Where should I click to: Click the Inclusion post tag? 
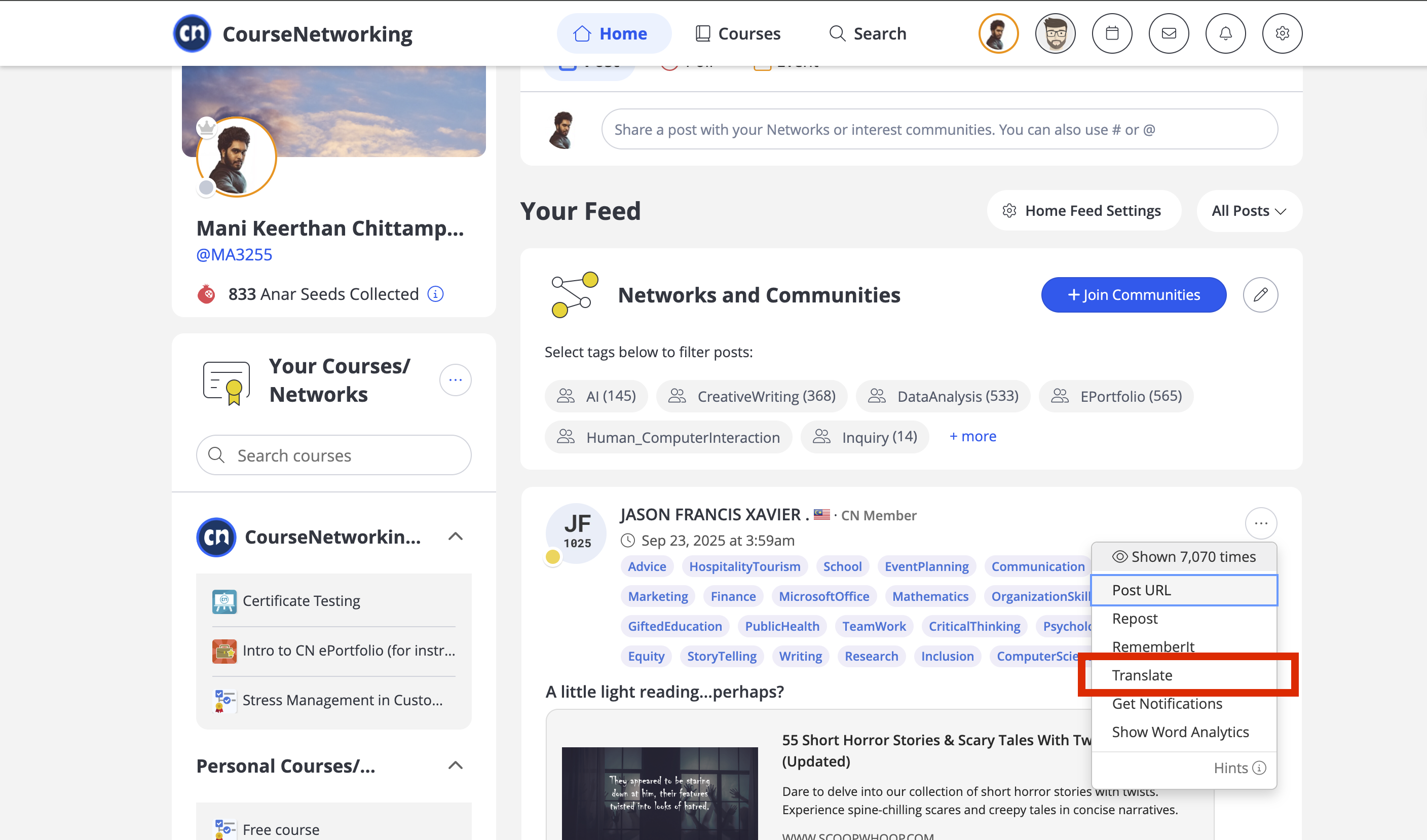[x=947, y=656]
